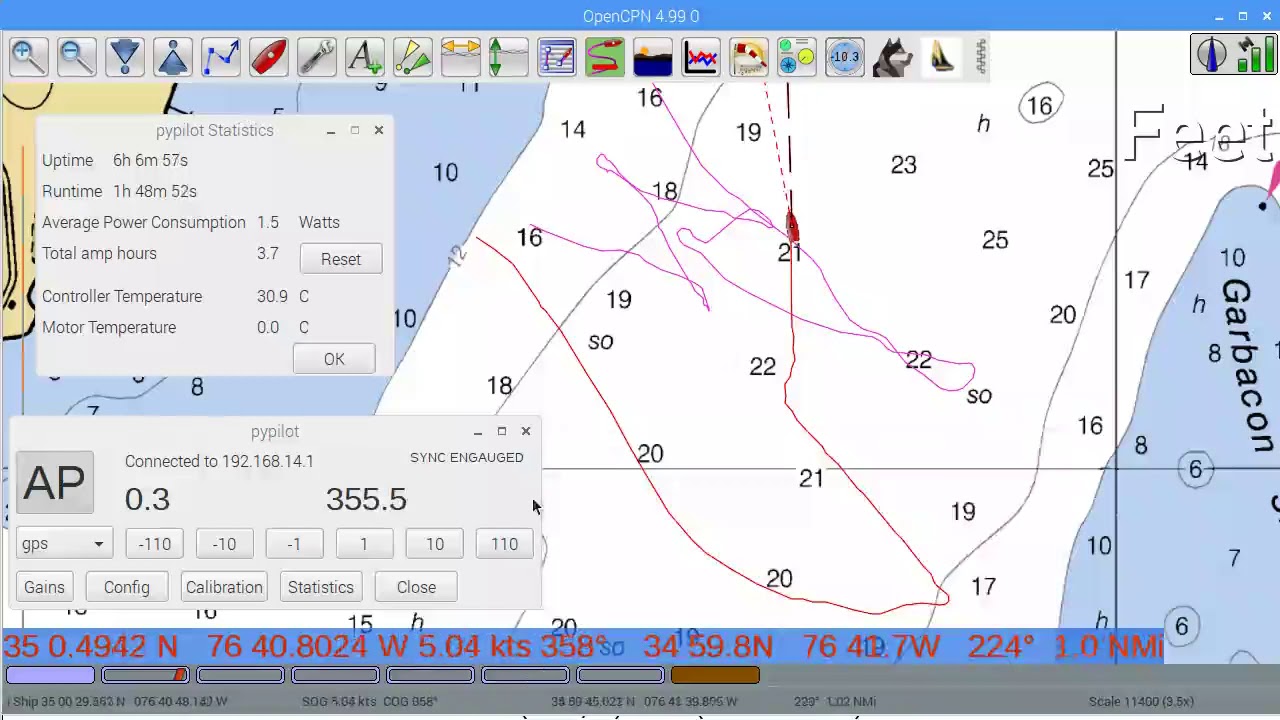The width and height of the screenshot is (1280, 720).
Task: Click 'Motor Temperature' label
Action: coord(109,327)
